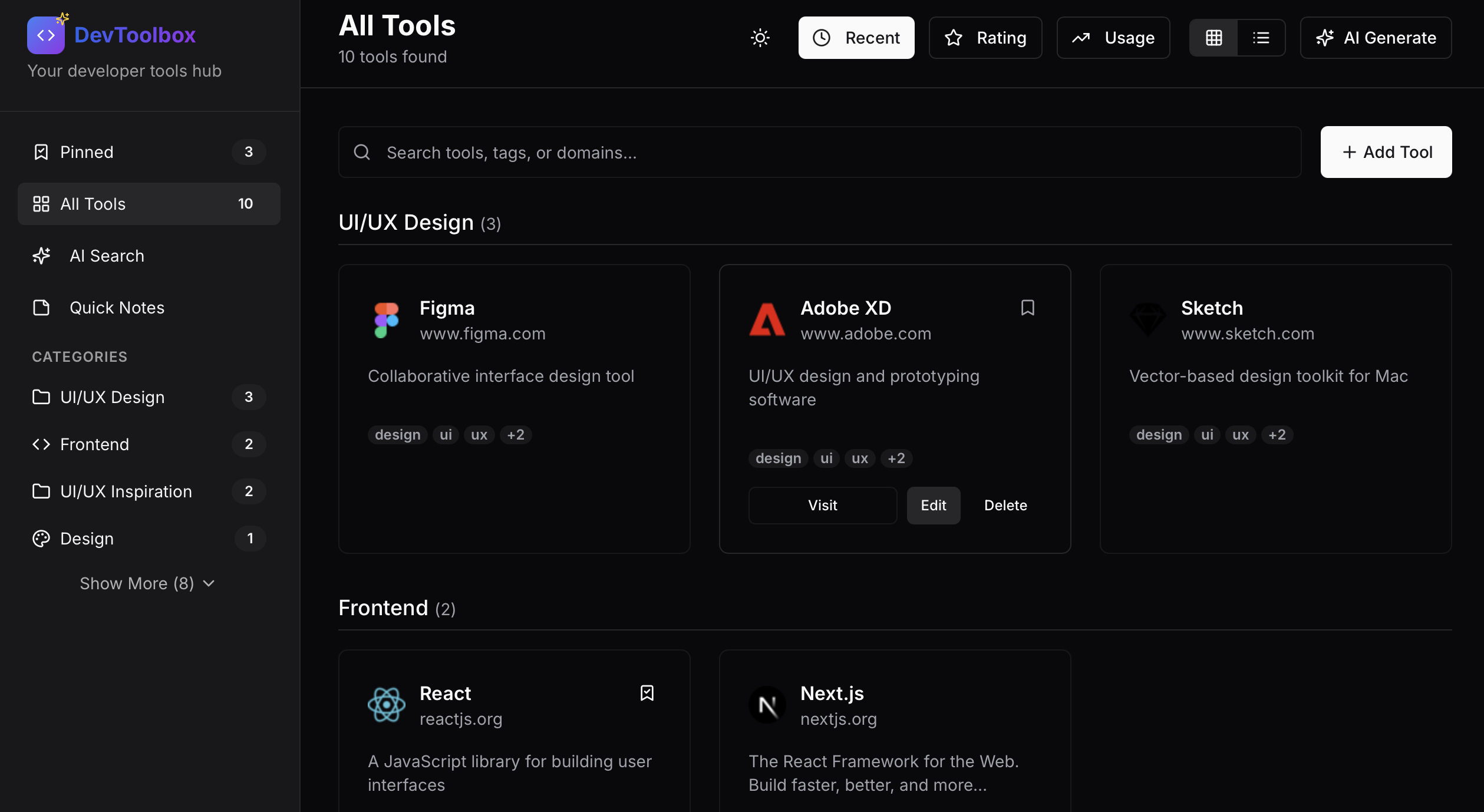Select the Frontend category
Image resolution: width=1484 pixels, height=812 pixels.
[x=149, y=444]
